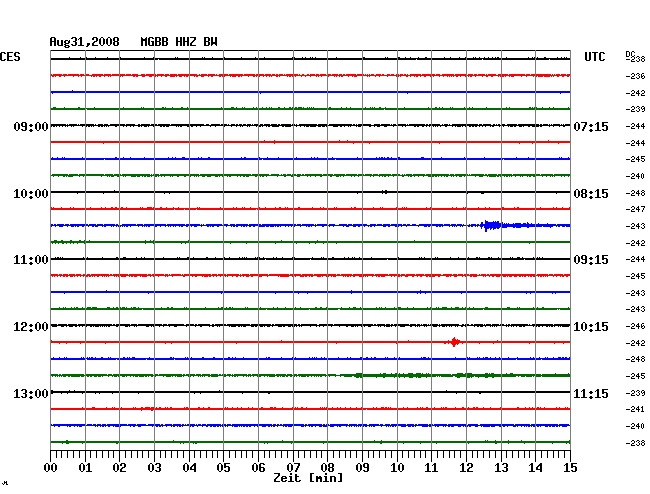Click the 12 minute axis label
Viewport: 650px width, 494px height.
[466, 468]
